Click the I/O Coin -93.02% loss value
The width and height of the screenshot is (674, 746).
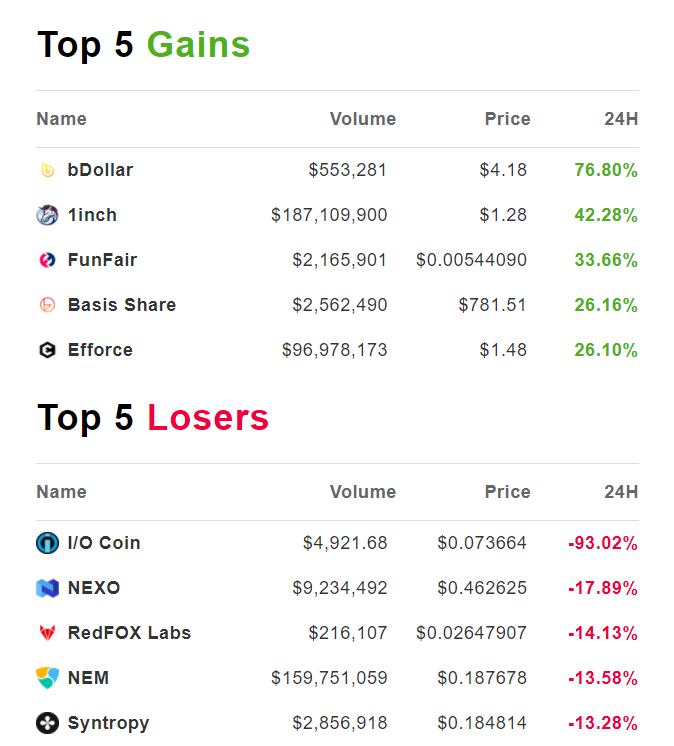point(603,543)
